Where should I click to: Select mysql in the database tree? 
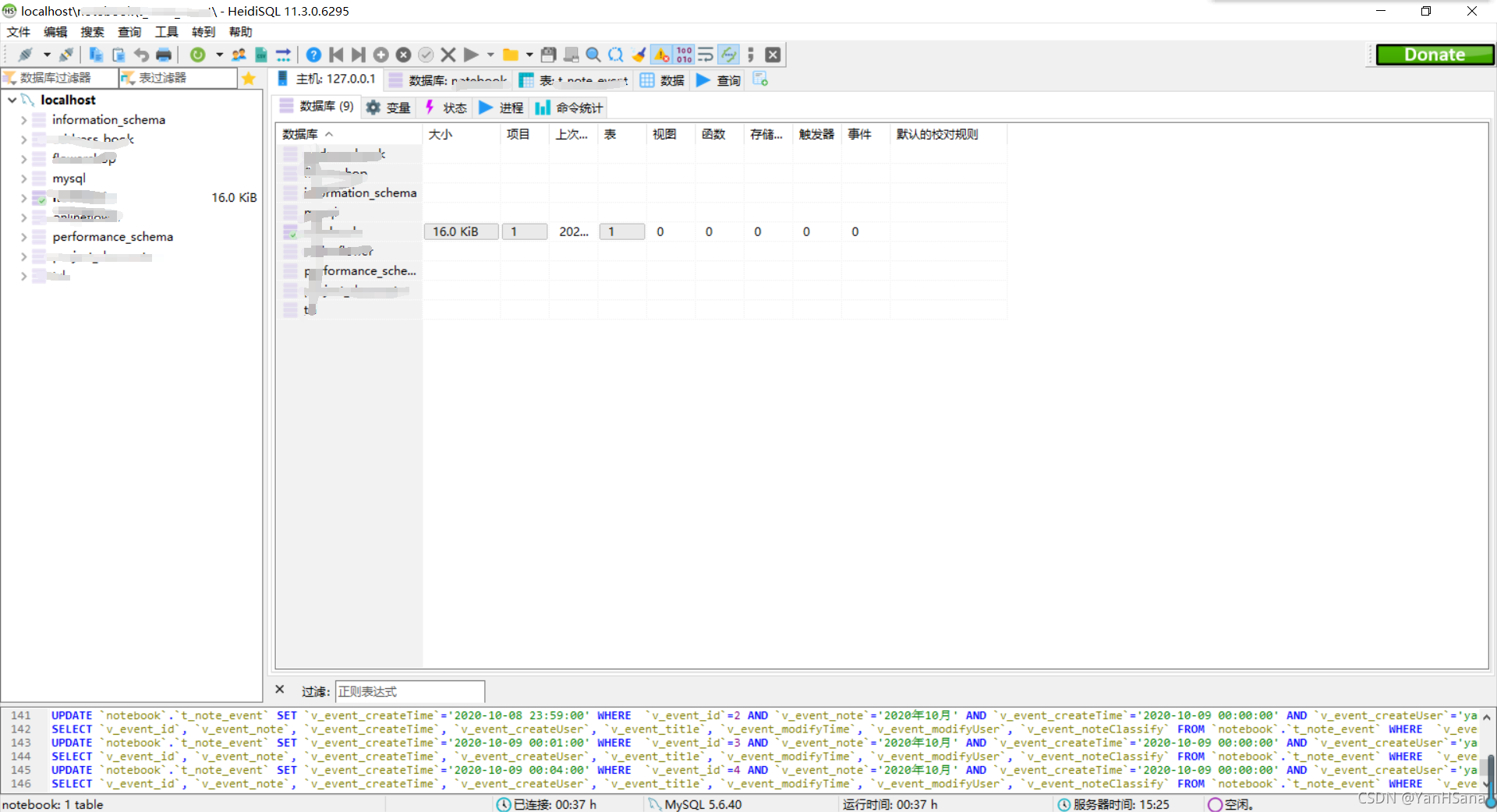69,178
